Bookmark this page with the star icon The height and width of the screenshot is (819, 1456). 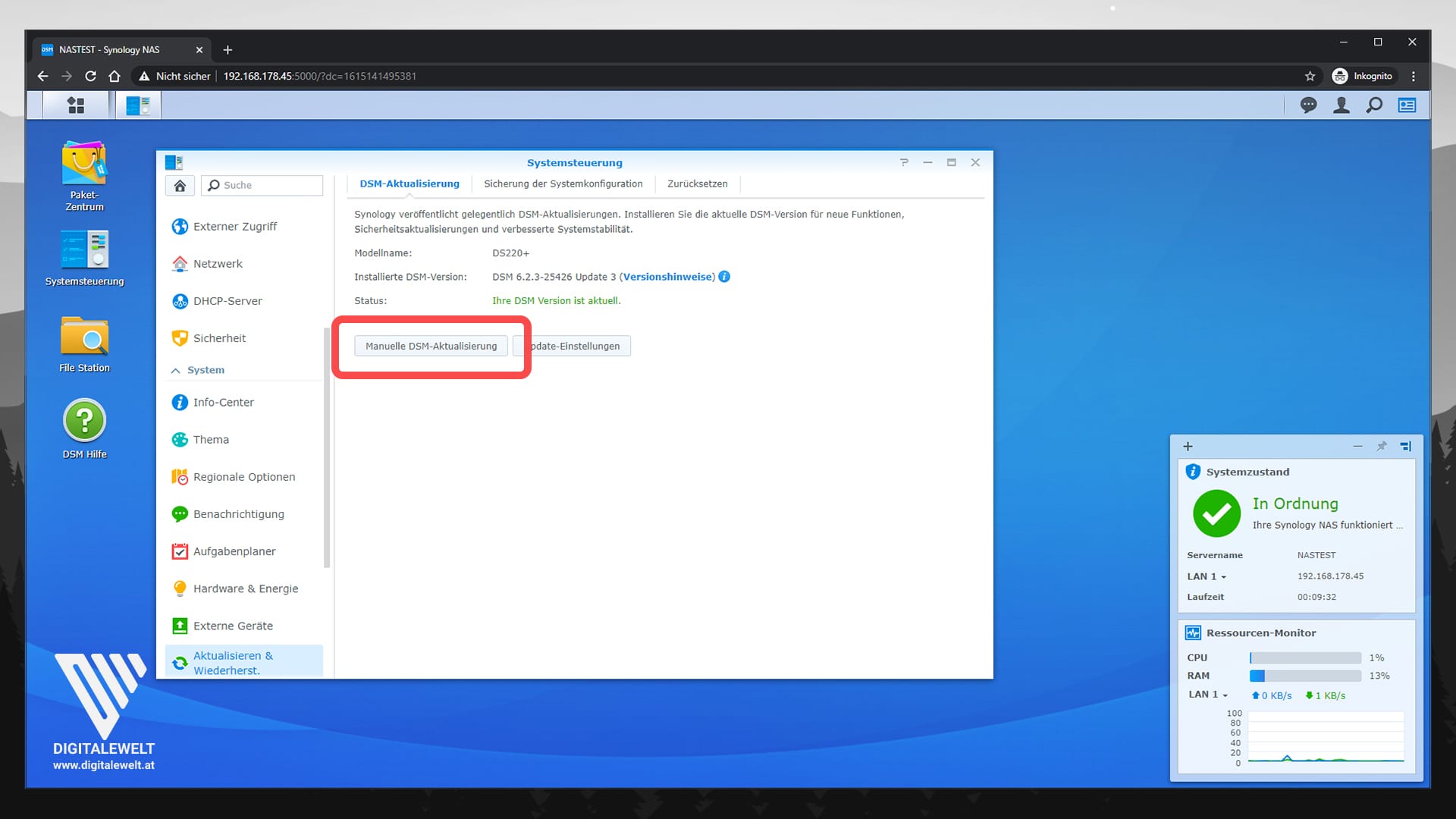pyautogui.click(x=1310, y=77)
